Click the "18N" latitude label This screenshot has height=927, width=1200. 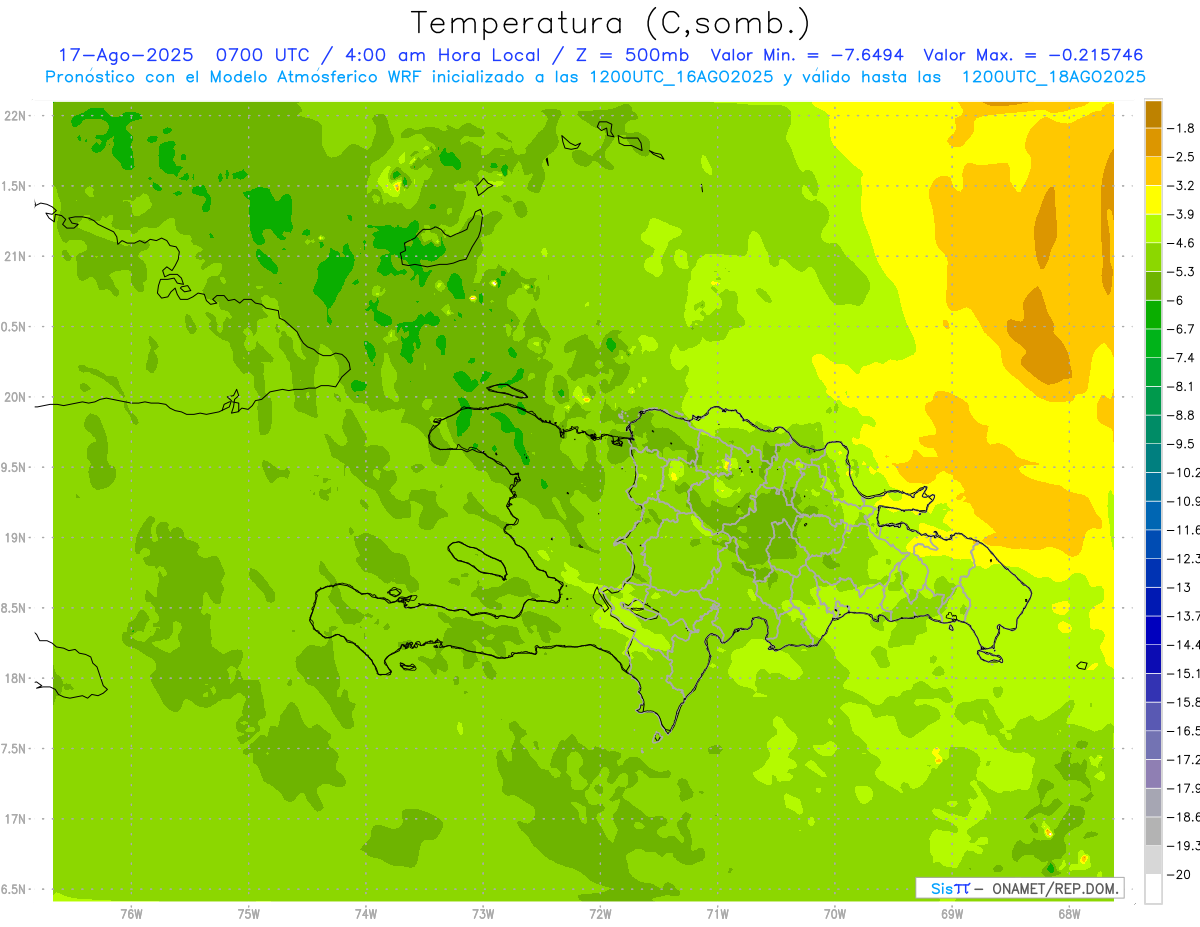point(15,678)
